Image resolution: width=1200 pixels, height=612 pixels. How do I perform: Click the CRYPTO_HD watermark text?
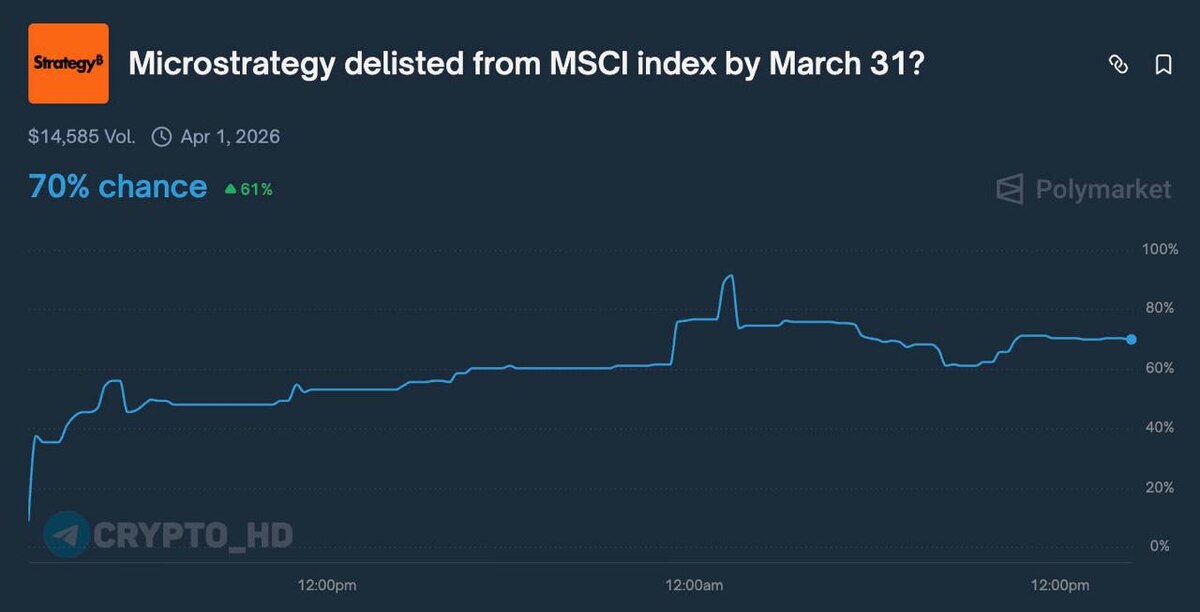coord(193,536)
